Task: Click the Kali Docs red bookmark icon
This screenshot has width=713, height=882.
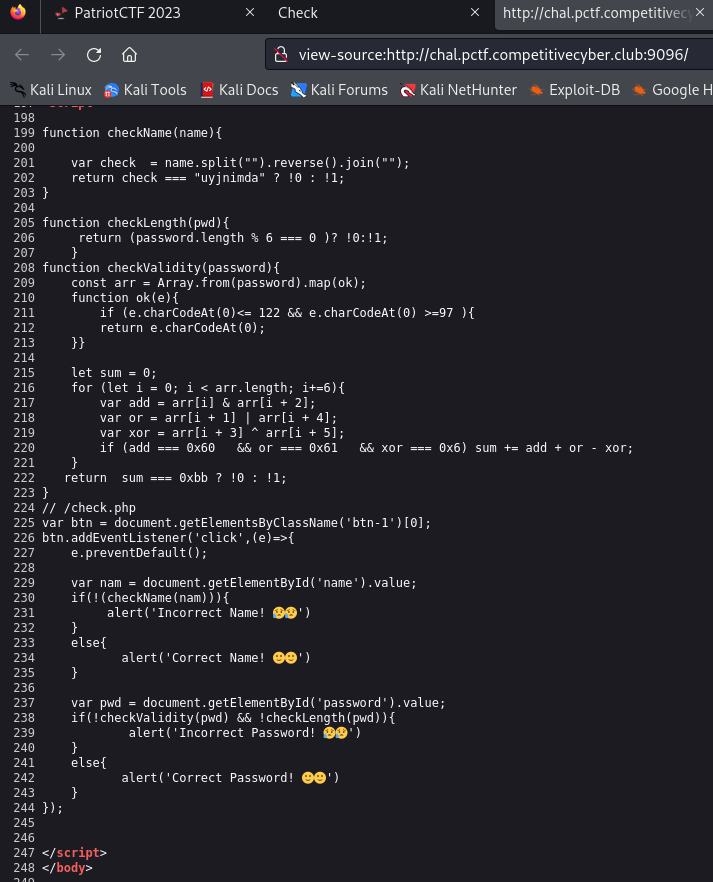Action: (207, 90)
